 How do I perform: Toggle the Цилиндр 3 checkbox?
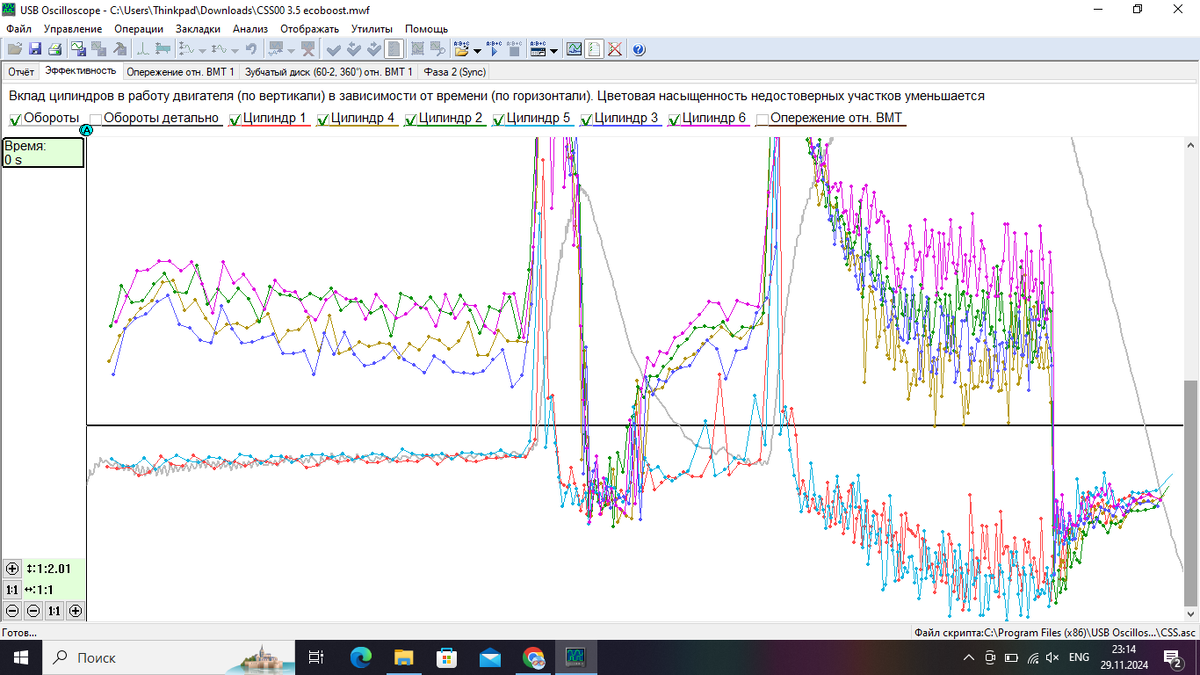tap(587, 119)
